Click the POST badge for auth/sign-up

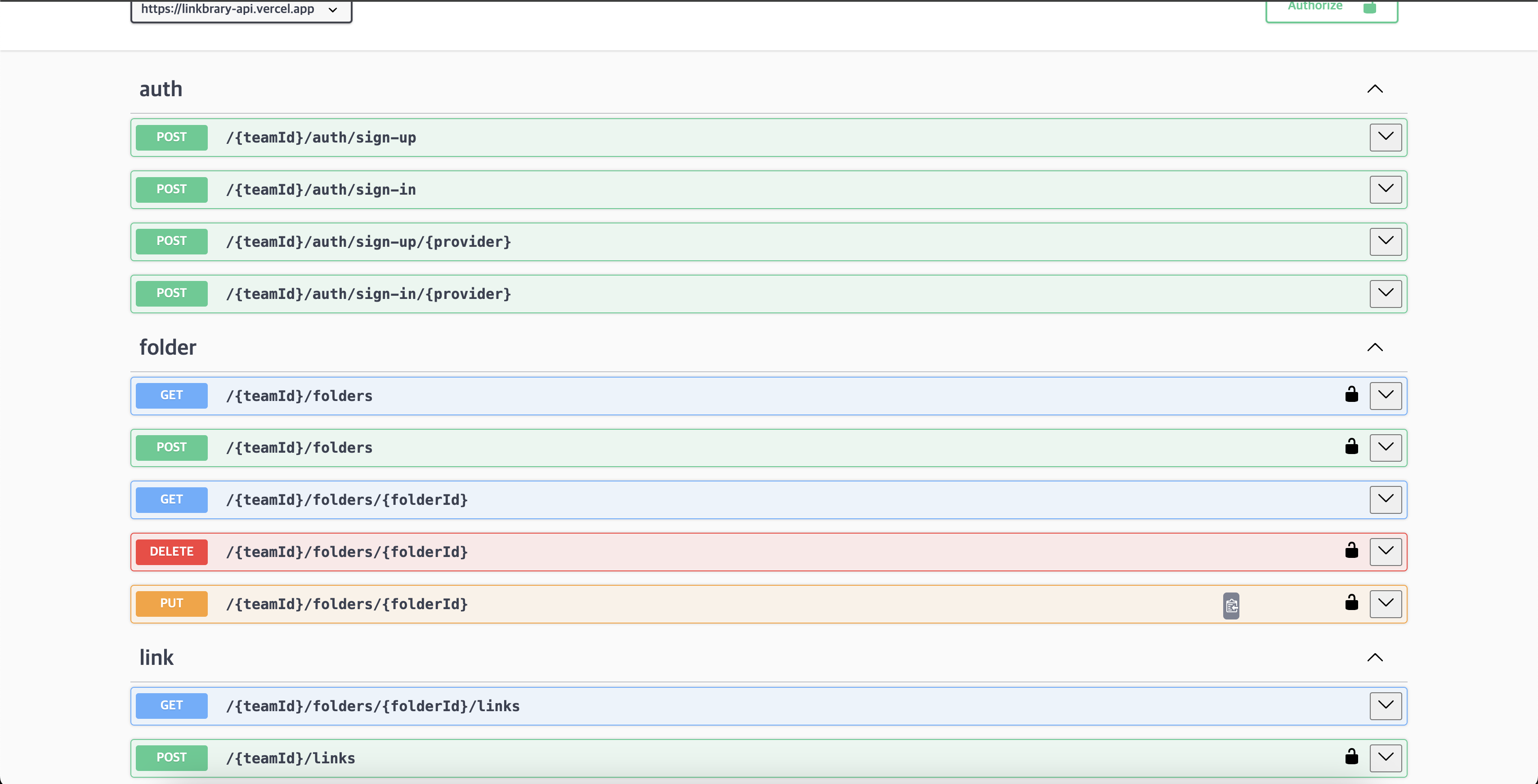click(171, 137)
